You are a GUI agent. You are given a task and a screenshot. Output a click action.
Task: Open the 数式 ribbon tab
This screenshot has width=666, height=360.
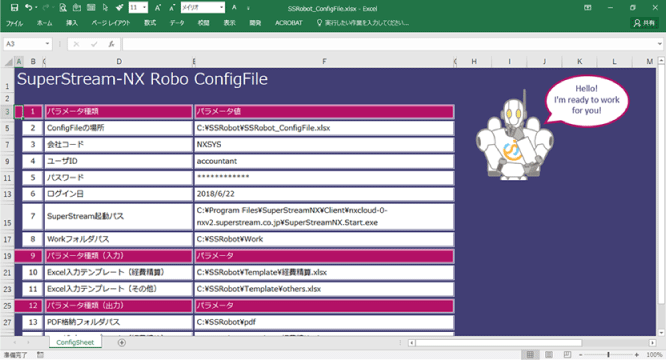(x=150, y=23)
